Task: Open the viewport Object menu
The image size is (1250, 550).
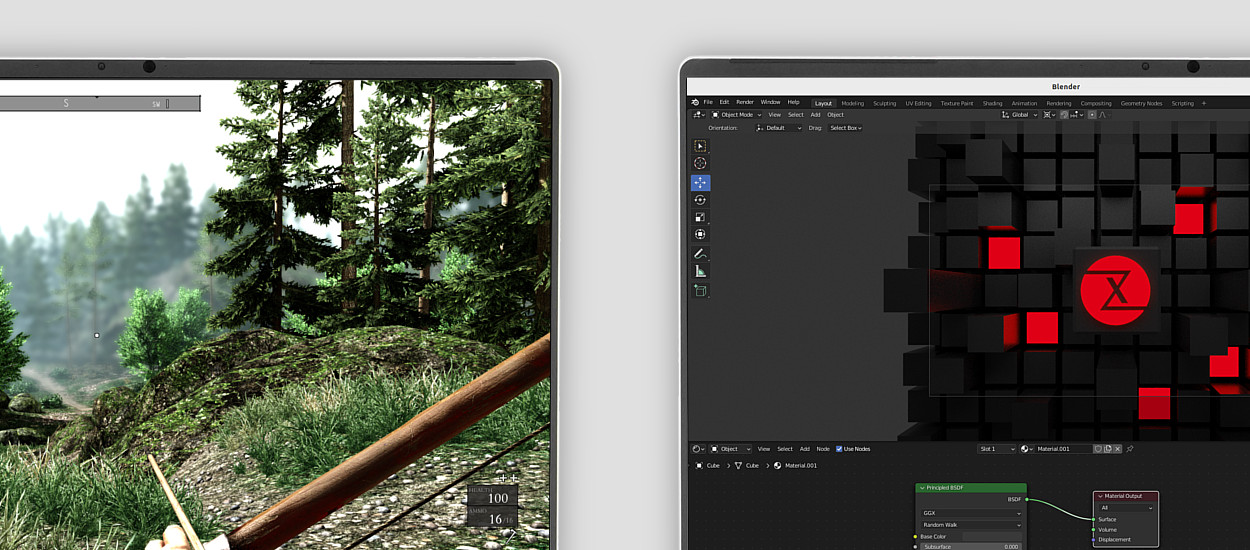Action: 835,115
